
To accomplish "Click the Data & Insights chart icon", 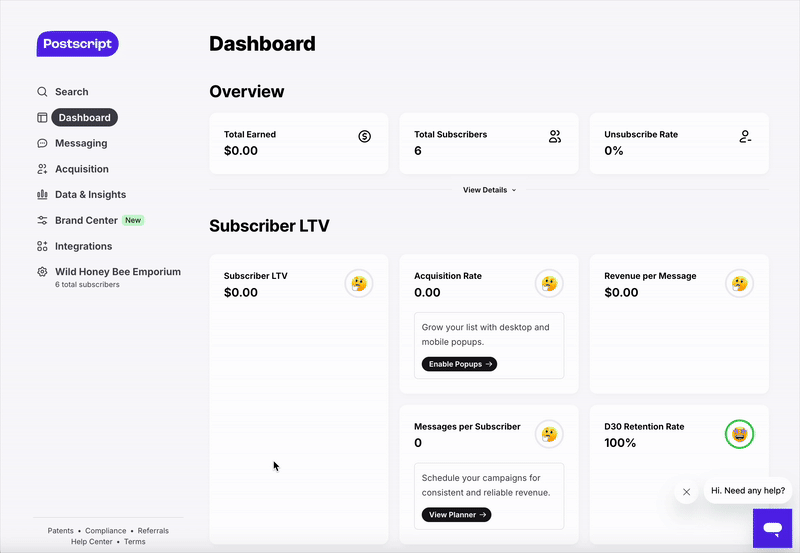I will pos(42,195).
